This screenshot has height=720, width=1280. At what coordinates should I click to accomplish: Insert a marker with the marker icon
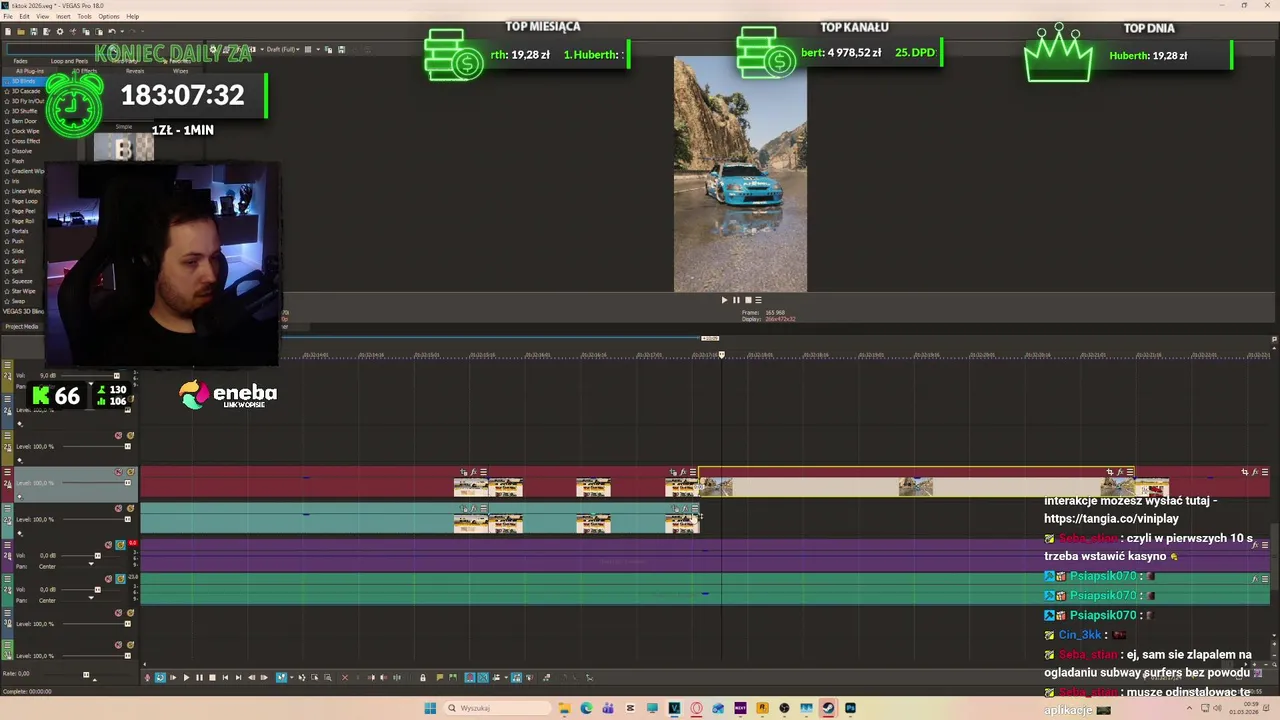[440, 678]
